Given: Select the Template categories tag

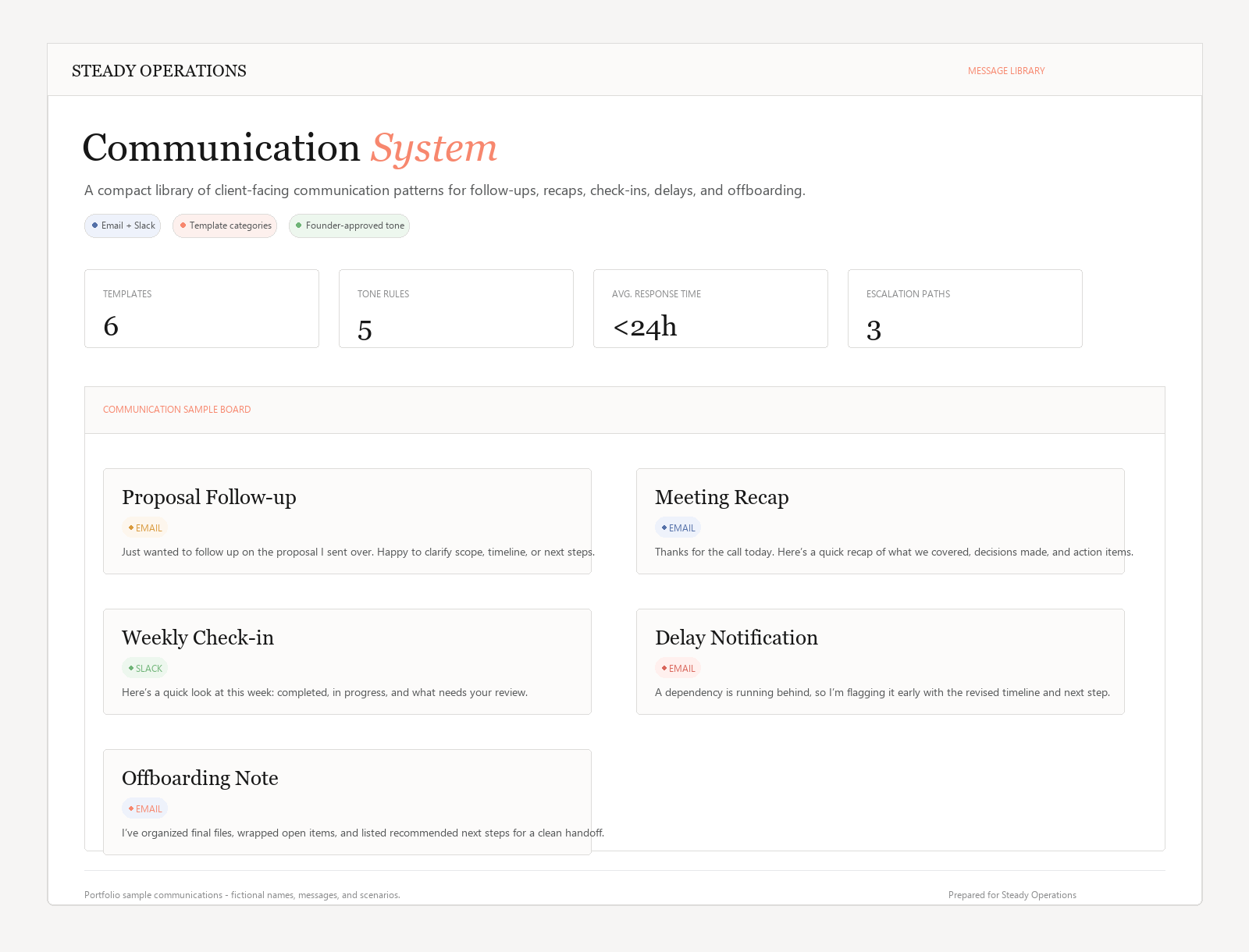Looking at the screenshot, I should click(x=225, y=226).
